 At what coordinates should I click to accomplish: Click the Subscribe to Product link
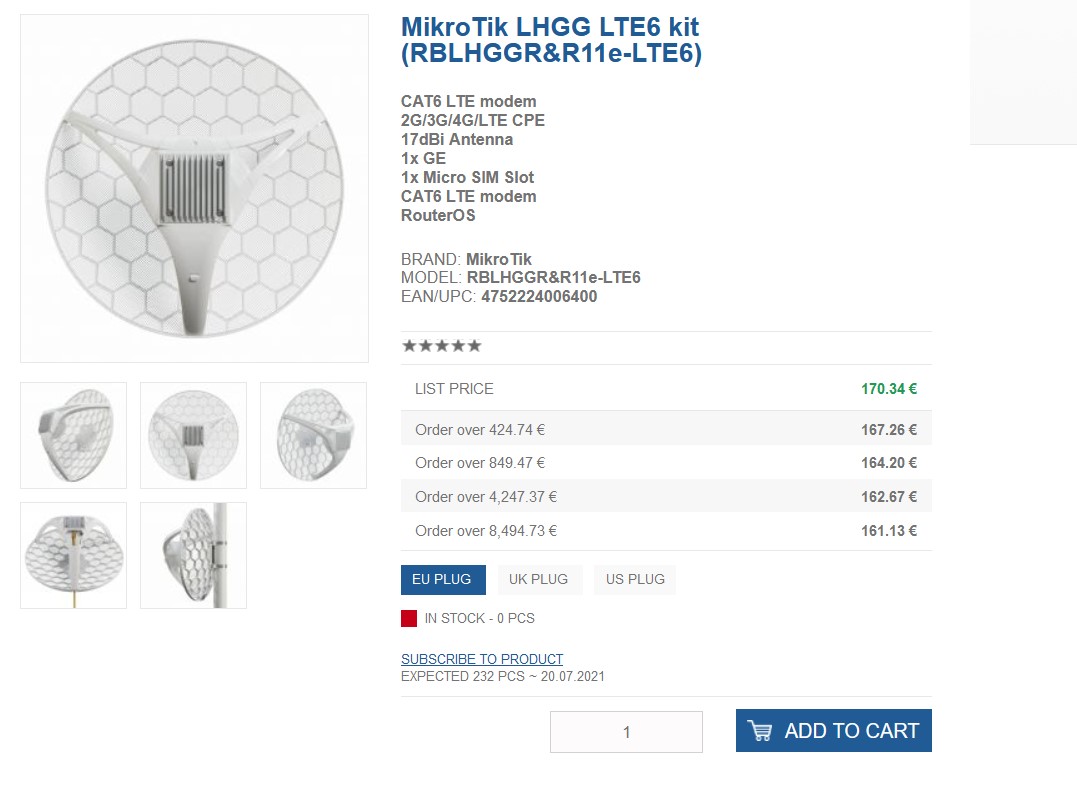tap(482, 659)
